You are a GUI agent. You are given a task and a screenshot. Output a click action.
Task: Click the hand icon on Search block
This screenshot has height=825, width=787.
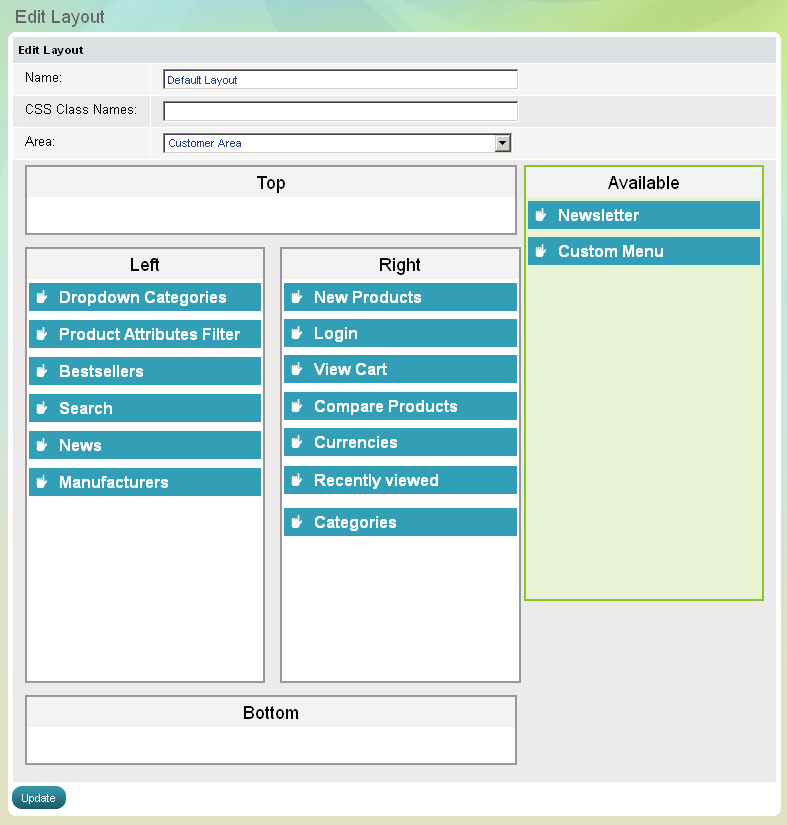tap(42, 408)
